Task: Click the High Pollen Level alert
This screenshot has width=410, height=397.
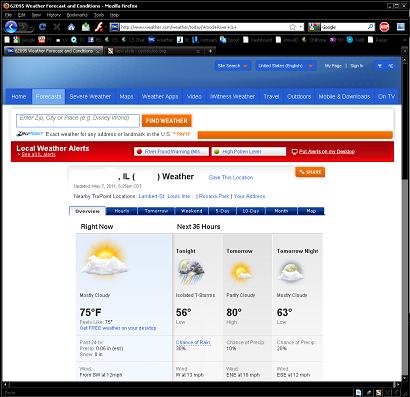Action: (249, 151)
